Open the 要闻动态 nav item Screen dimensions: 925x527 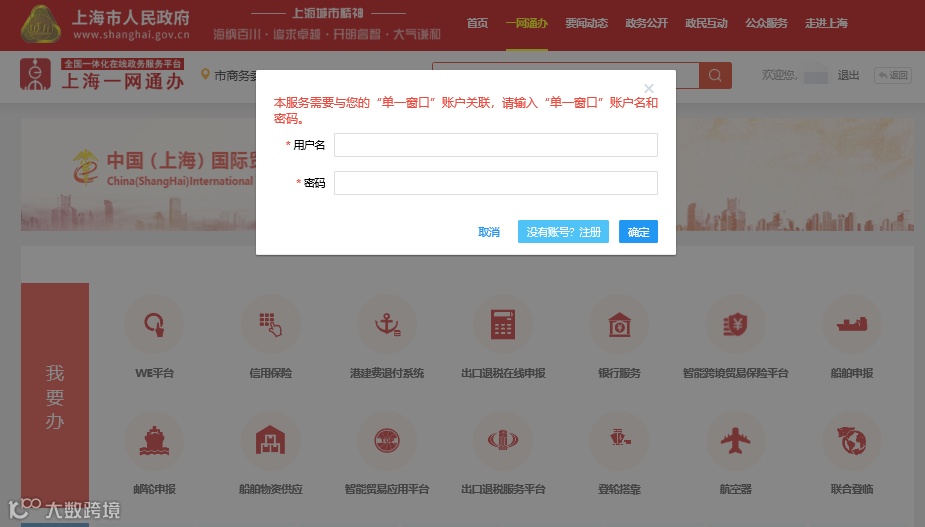click(x=586, y=23)
